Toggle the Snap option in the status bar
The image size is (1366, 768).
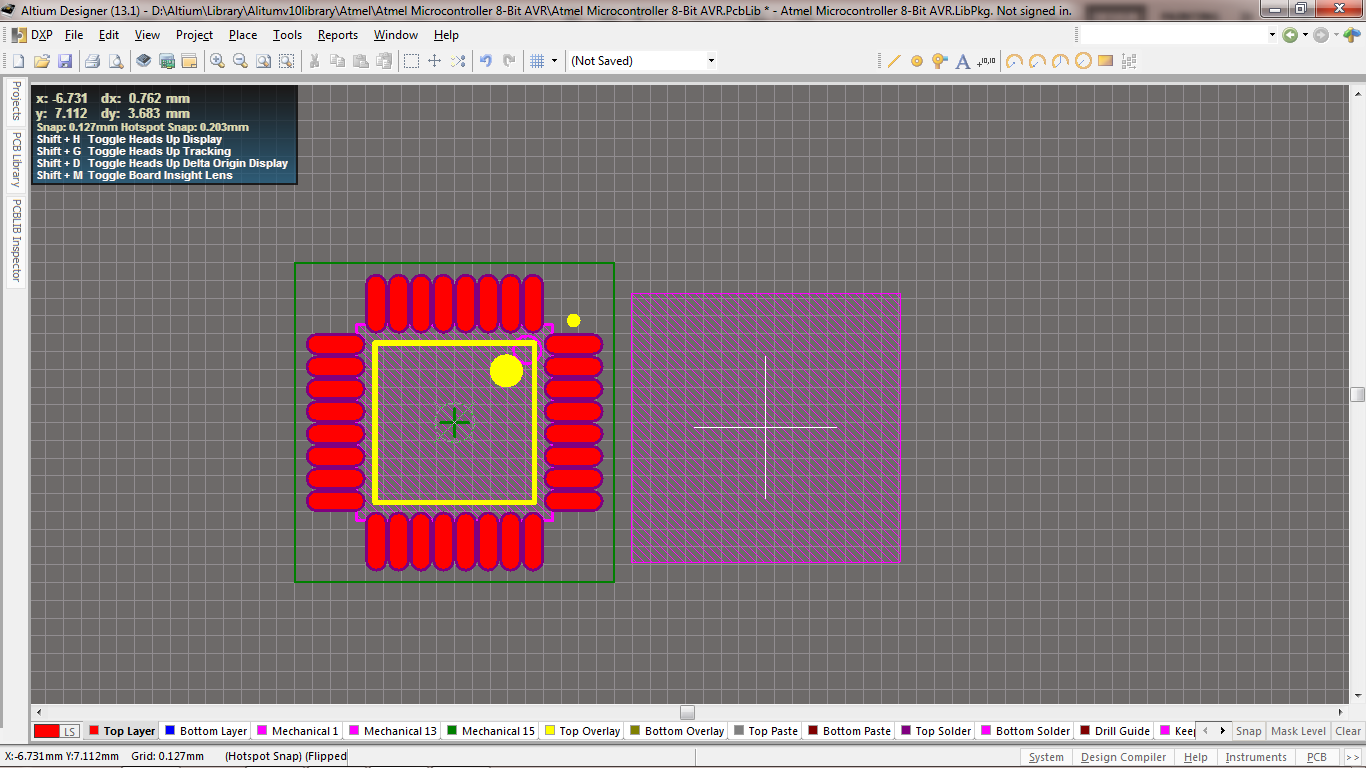1249,731
